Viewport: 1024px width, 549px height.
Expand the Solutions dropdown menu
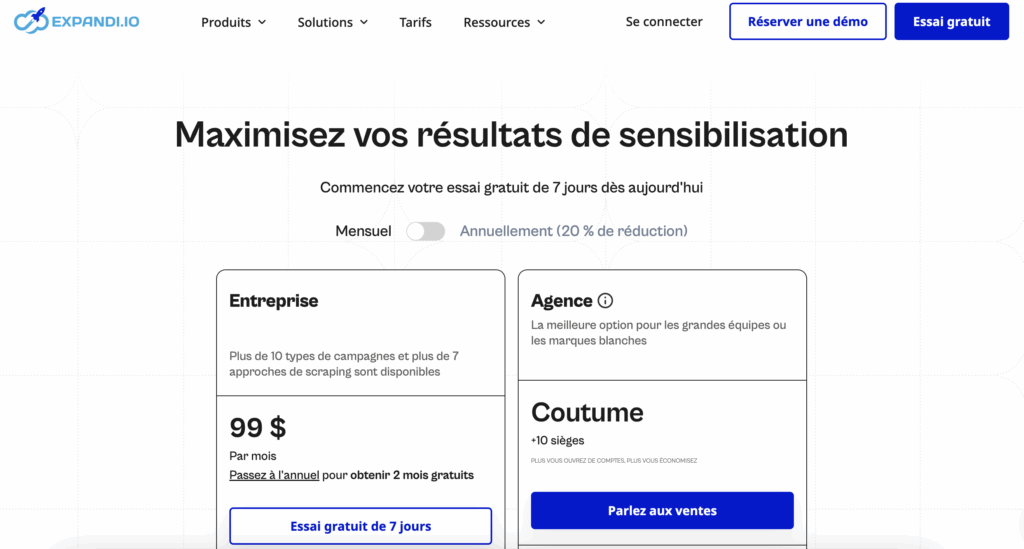[332, 22]
